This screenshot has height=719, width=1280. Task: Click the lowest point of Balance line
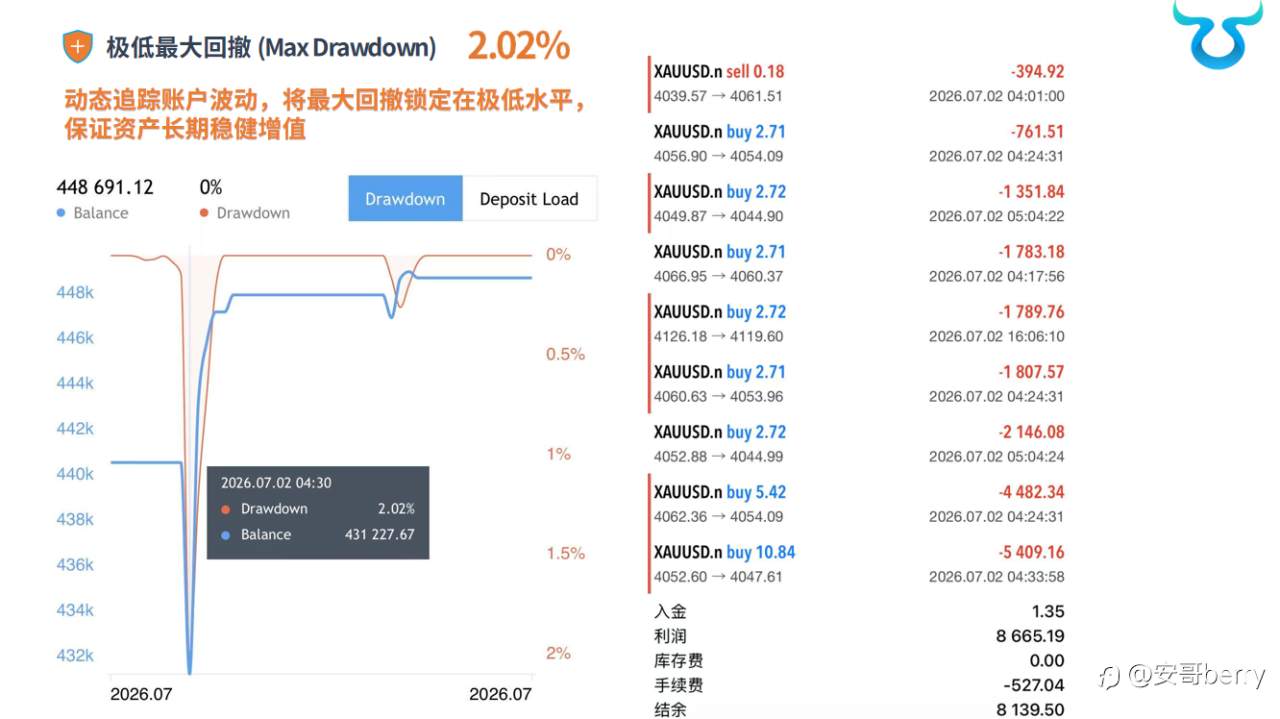[190, 671]
